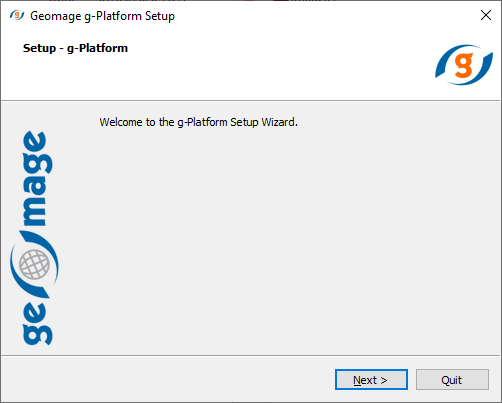Click the gray globe icon in sidebar logo

[x=34, y=265]
